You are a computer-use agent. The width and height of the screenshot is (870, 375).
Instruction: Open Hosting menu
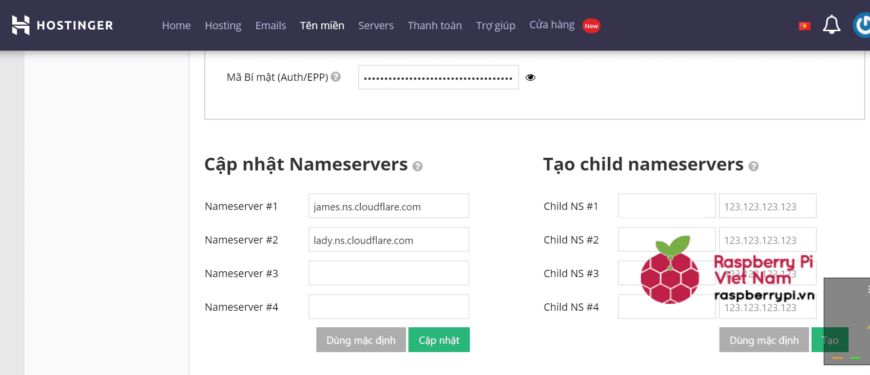[223, 26]
